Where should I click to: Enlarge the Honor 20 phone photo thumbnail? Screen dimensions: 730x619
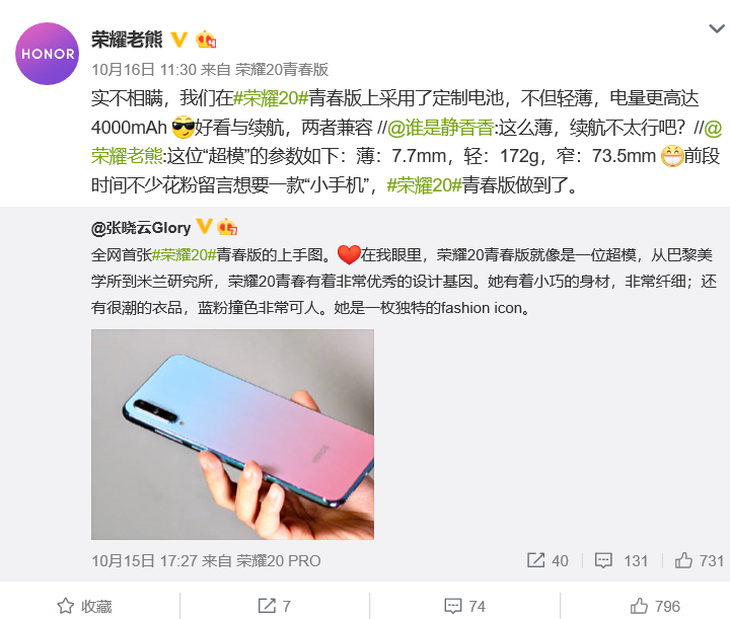click(232, 434)
